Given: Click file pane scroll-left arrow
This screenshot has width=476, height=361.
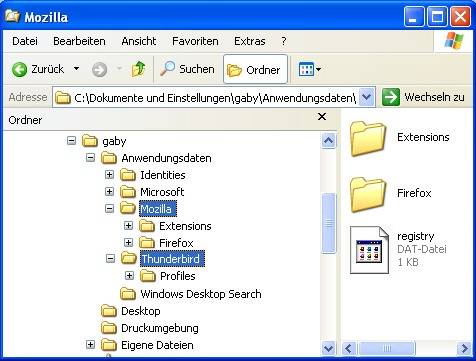Looking at the screenshot, I should [348, 349].
